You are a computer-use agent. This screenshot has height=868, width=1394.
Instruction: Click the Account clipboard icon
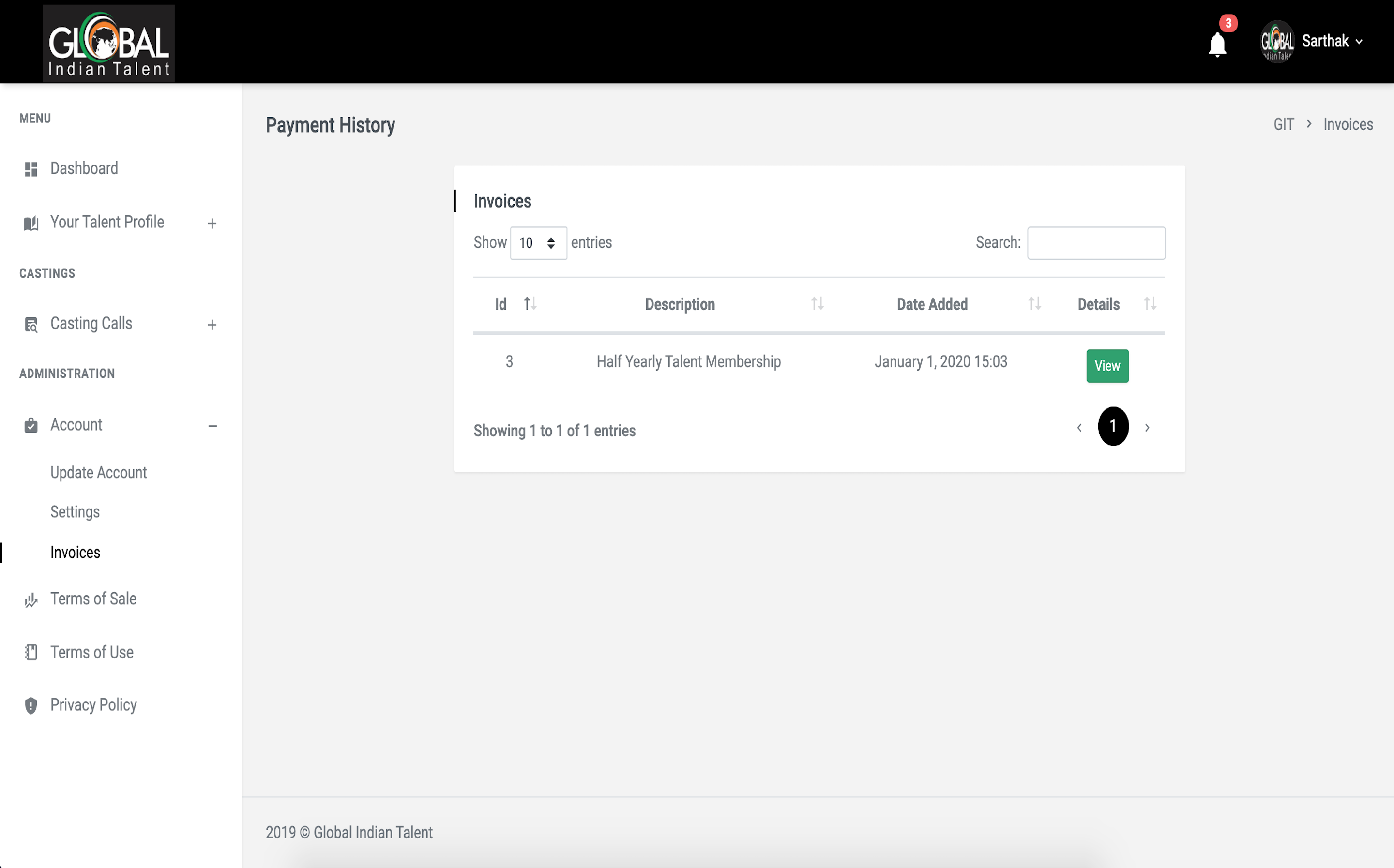pyautogui.click(x=31, y=425)
